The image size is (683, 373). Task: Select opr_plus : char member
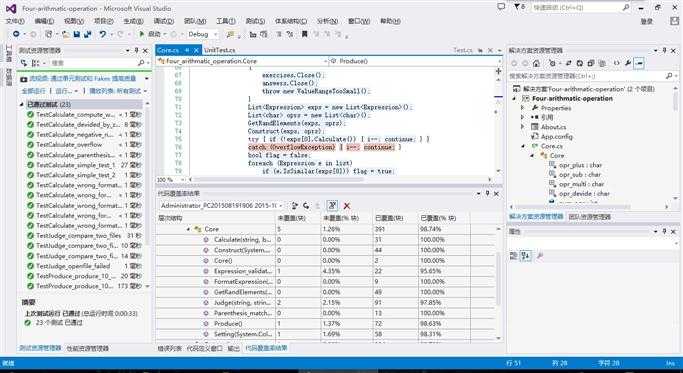click(575, 165)
